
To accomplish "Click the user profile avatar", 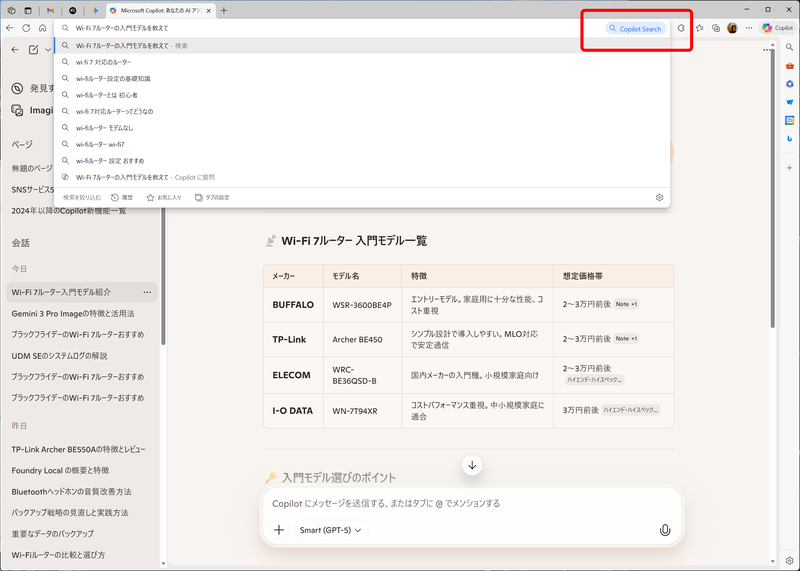I will coord(732,28).
